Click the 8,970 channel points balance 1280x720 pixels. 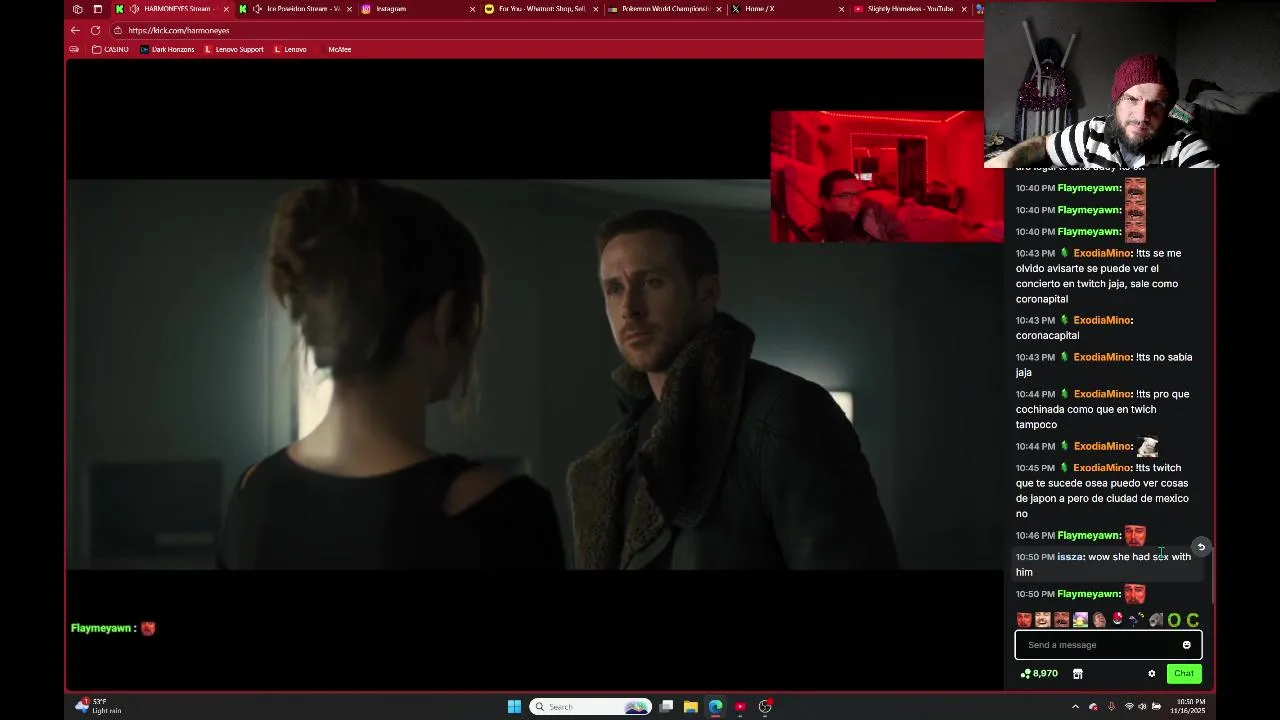click(x=1039, y=674)
